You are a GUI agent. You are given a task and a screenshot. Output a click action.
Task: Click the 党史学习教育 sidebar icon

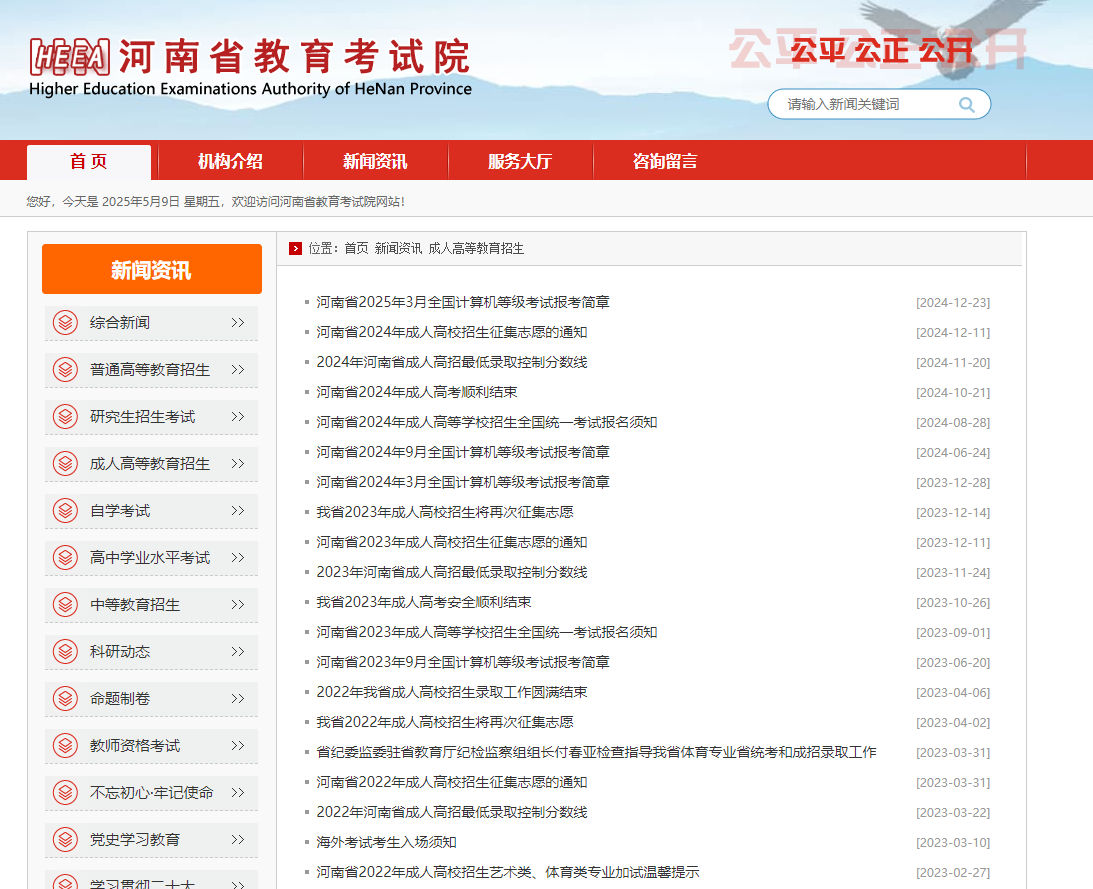[x=65, y=839]
